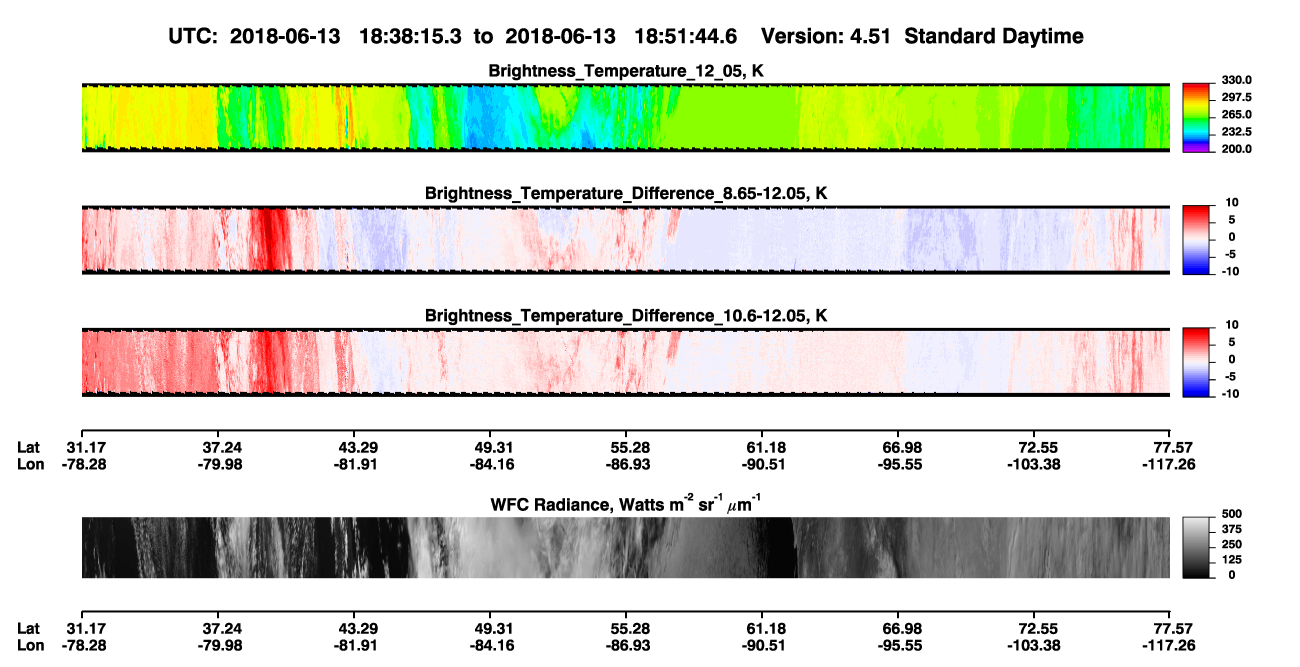The width and height of the screenshot is (1300, 667).
Task: Click the grayscale colorbar for WFC Radiance
Action: tap(1196, 547)
